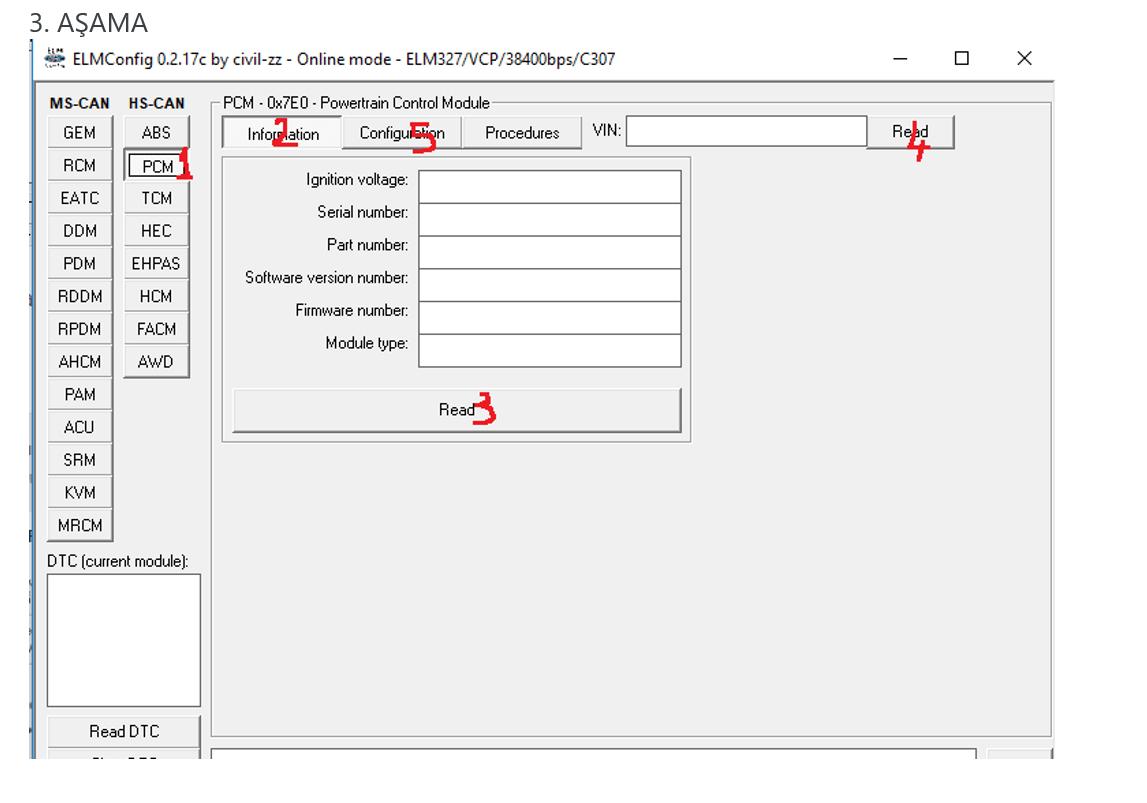The image size is (1147, 803).
Task: Select the PCM module button
Action: click(x=156, y=166)
